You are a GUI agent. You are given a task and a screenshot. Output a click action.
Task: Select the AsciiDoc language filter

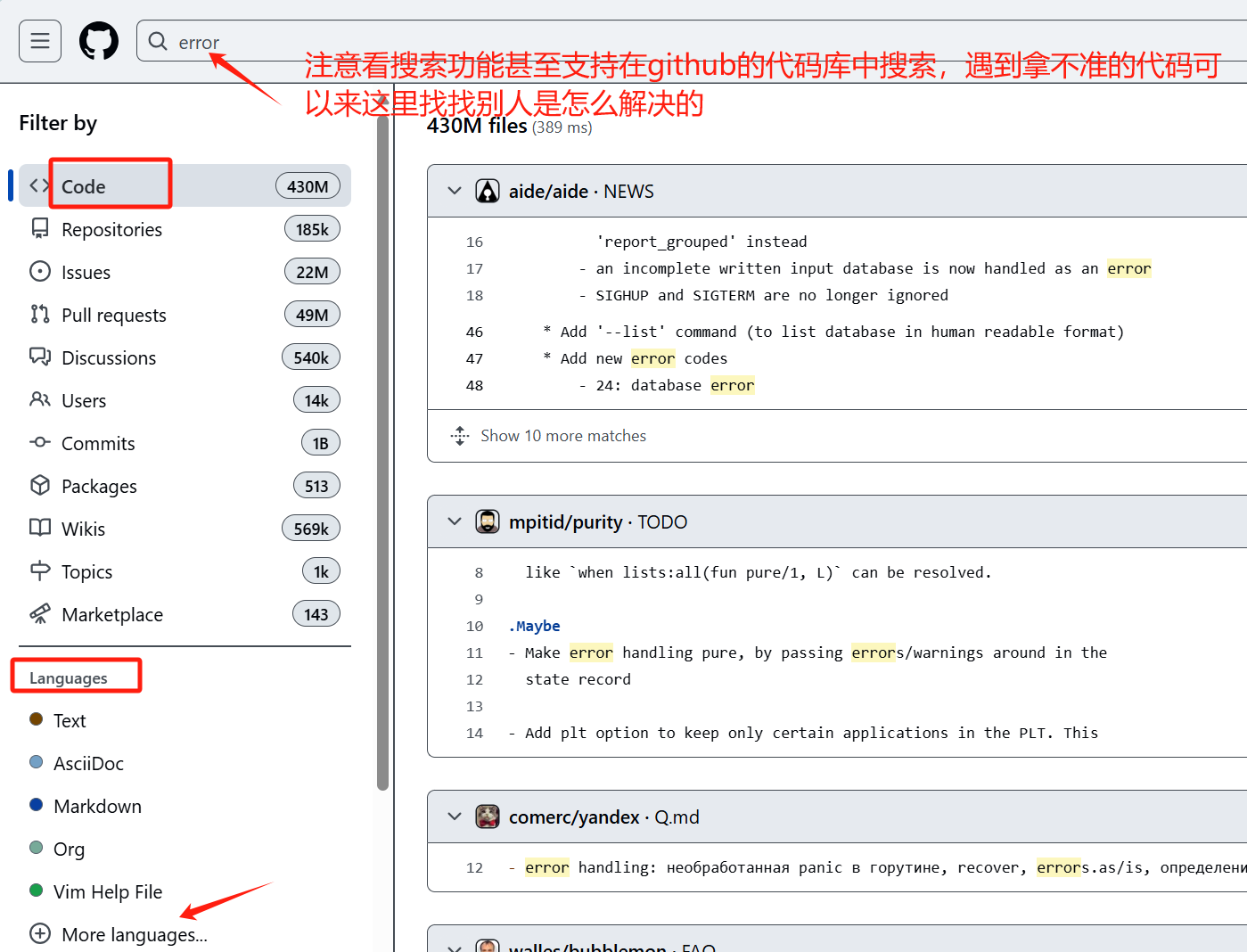(88, 763)
